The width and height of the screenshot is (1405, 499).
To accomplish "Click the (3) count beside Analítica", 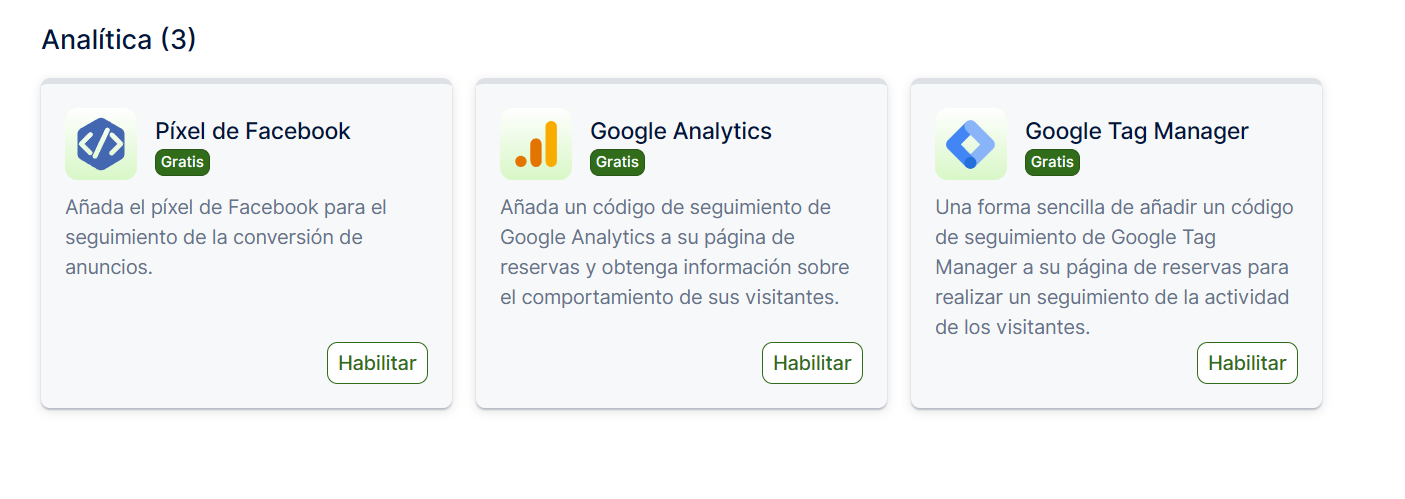I will click(178, 40).
